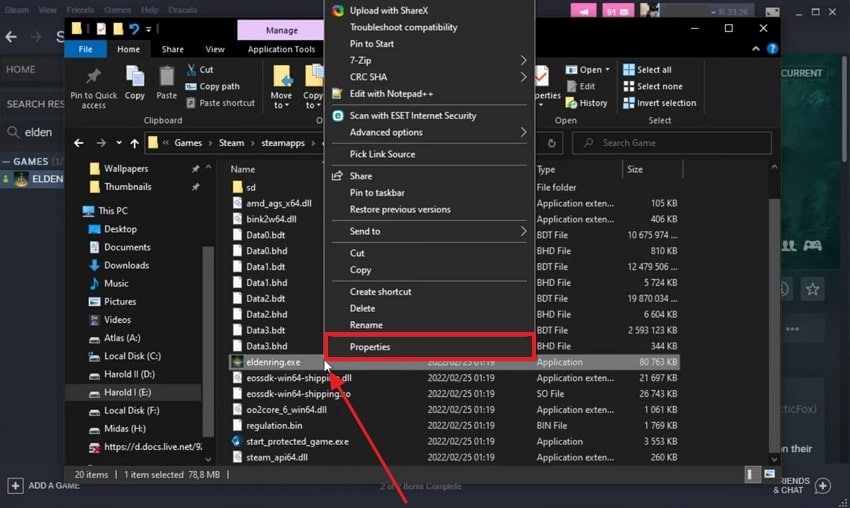Click Paste shortcut in ribbon
Screen dimensions: 850x508
[x=220, y=102]
